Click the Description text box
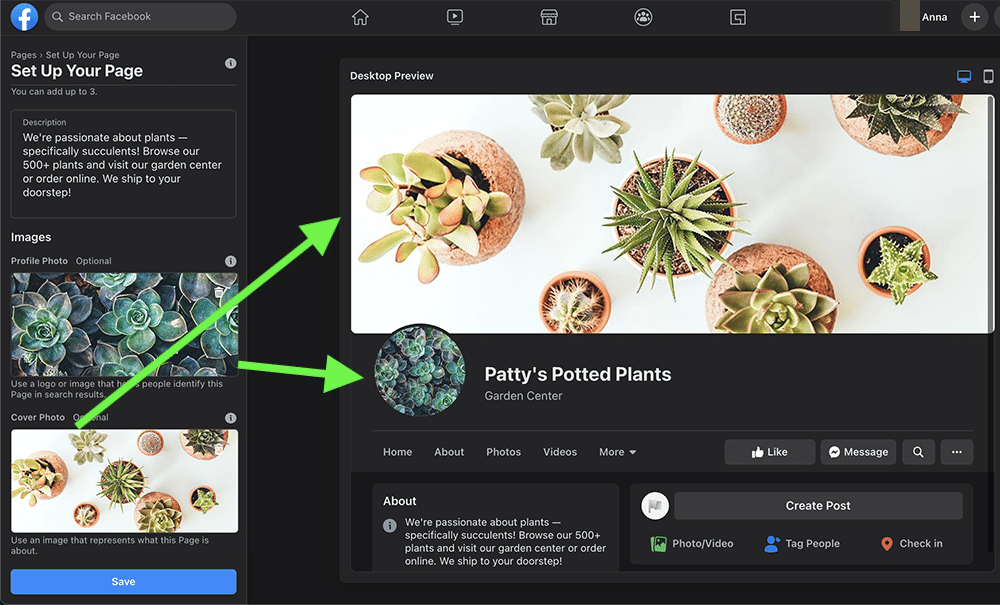 [x=123, y=164]
